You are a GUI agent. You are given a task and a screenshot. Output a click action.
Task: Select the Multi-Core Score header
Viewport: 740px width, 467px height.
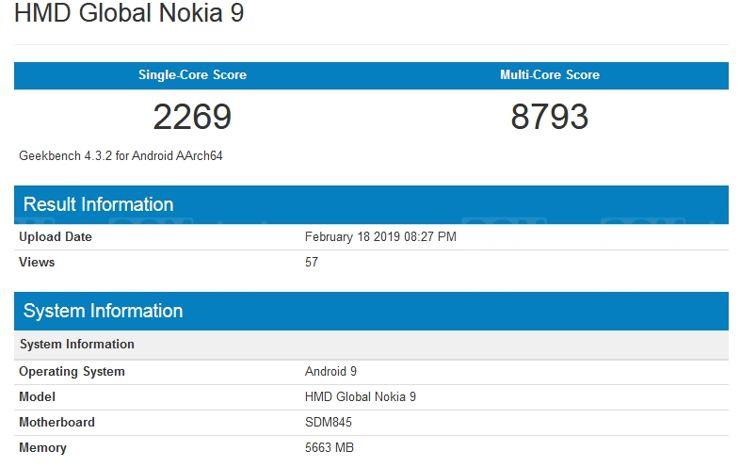point(550,75)
